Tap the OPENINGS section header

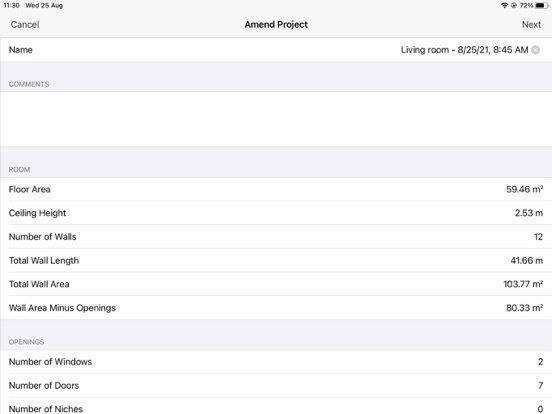[x=26, y=342]
